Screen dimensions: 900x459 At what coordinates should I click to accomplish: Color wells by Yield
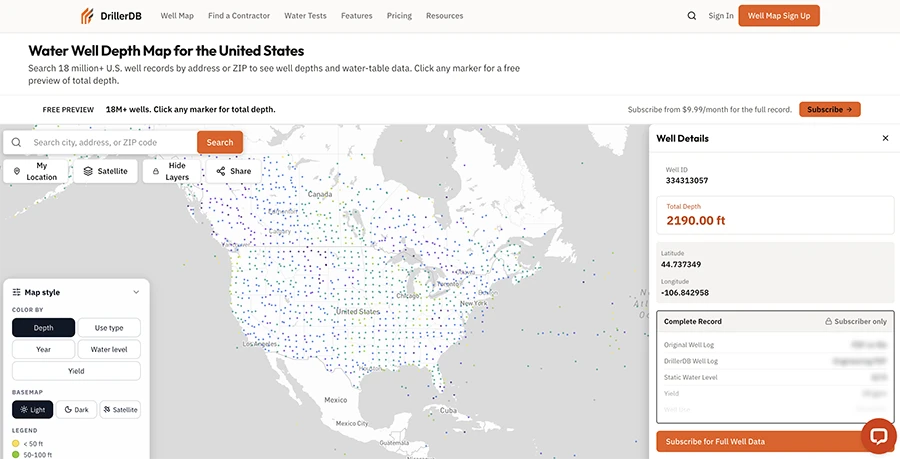click(x=76, y=371)
